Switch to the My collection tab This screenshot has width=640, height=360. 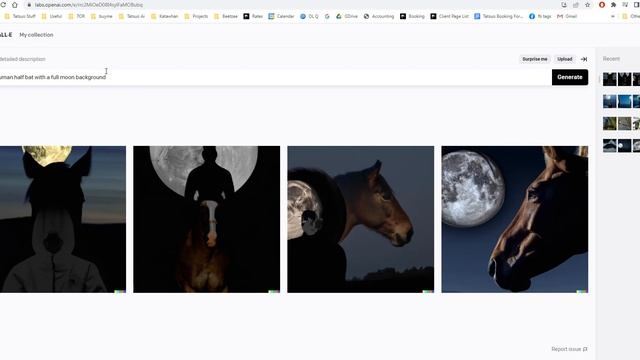[36, 35]
